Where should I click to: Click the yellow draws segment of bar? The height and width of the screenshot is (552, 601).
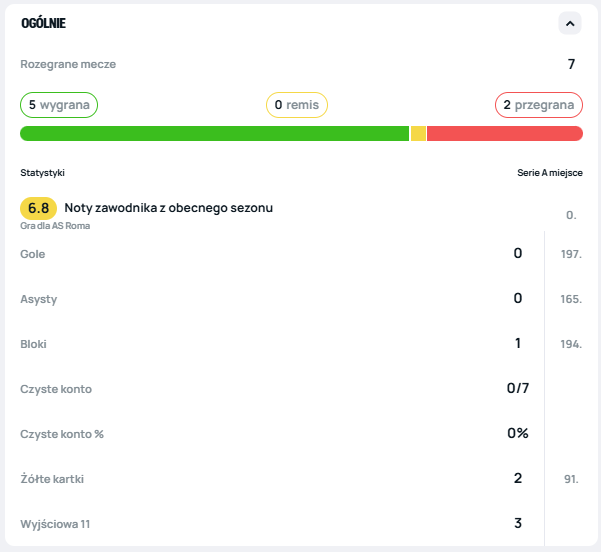[x=418, y=134]
